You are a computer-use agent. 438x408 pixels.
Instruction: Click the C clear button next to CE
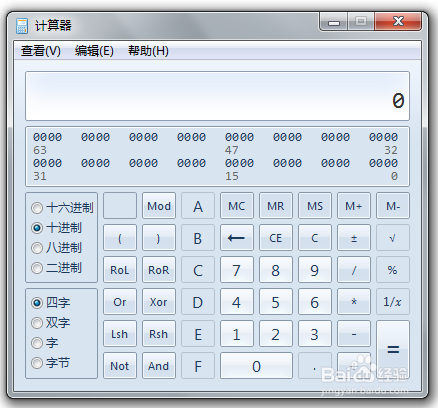tap(315, 238)
